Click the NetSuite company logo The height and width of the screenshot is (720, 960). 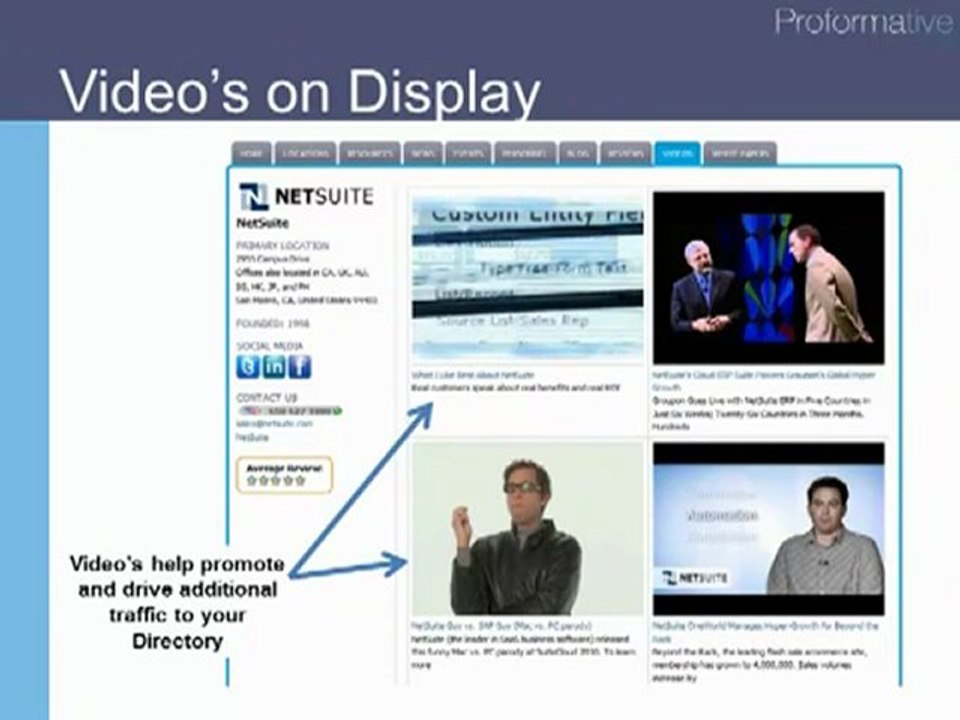tap(306, 197)
